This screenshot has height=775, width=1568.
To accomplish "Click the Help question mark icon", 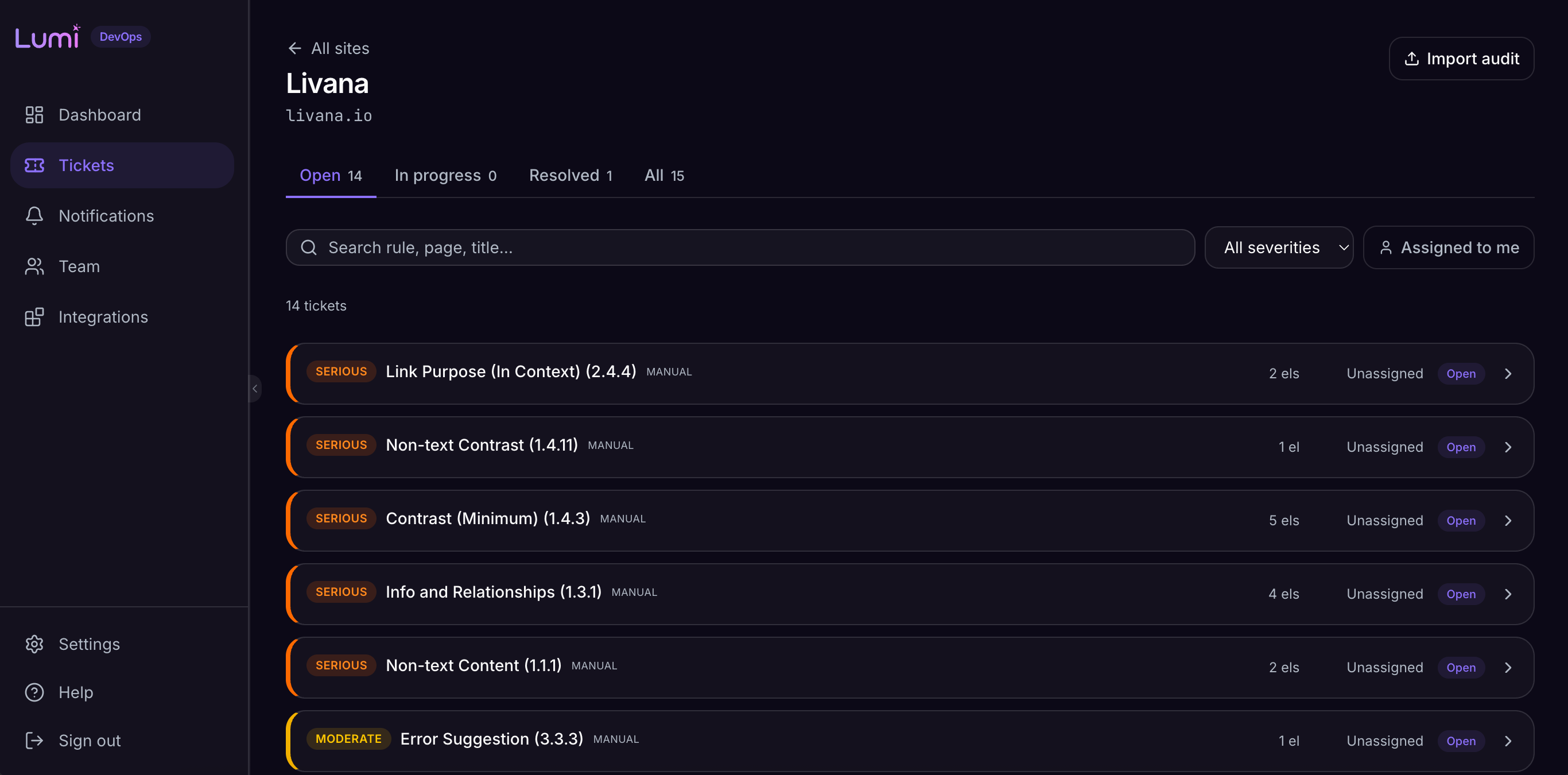I will pos(34,692).
